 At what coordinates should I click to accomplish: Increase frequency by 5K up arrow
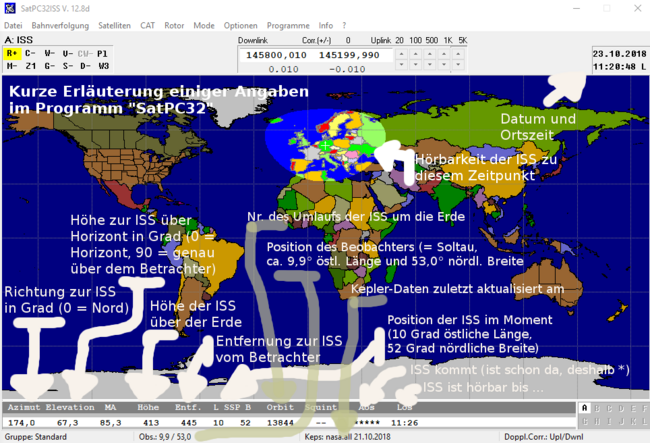(x=458, y=54)
